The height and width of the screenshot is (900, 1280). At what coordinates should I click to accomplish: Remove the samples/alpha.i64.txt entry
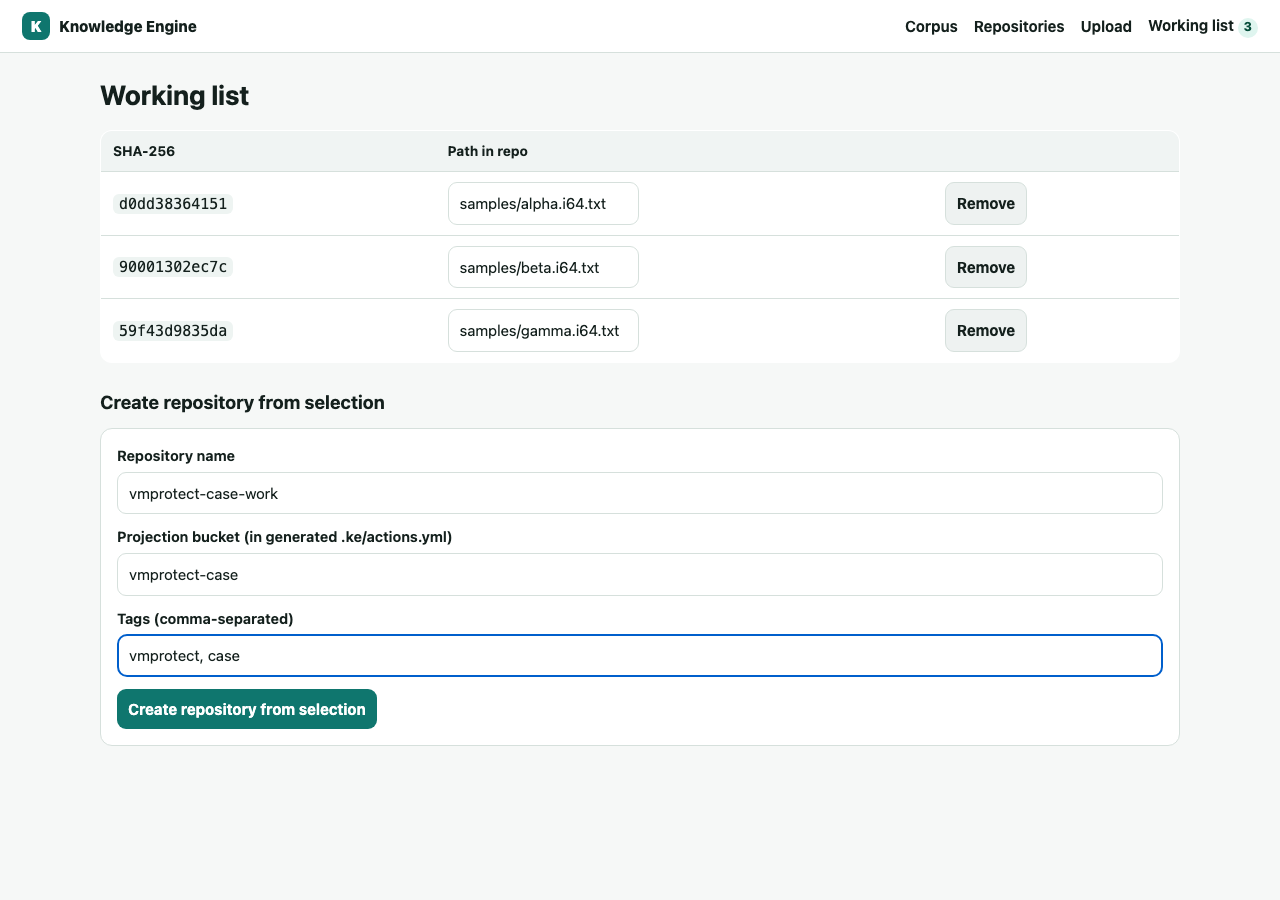(986, 203)
